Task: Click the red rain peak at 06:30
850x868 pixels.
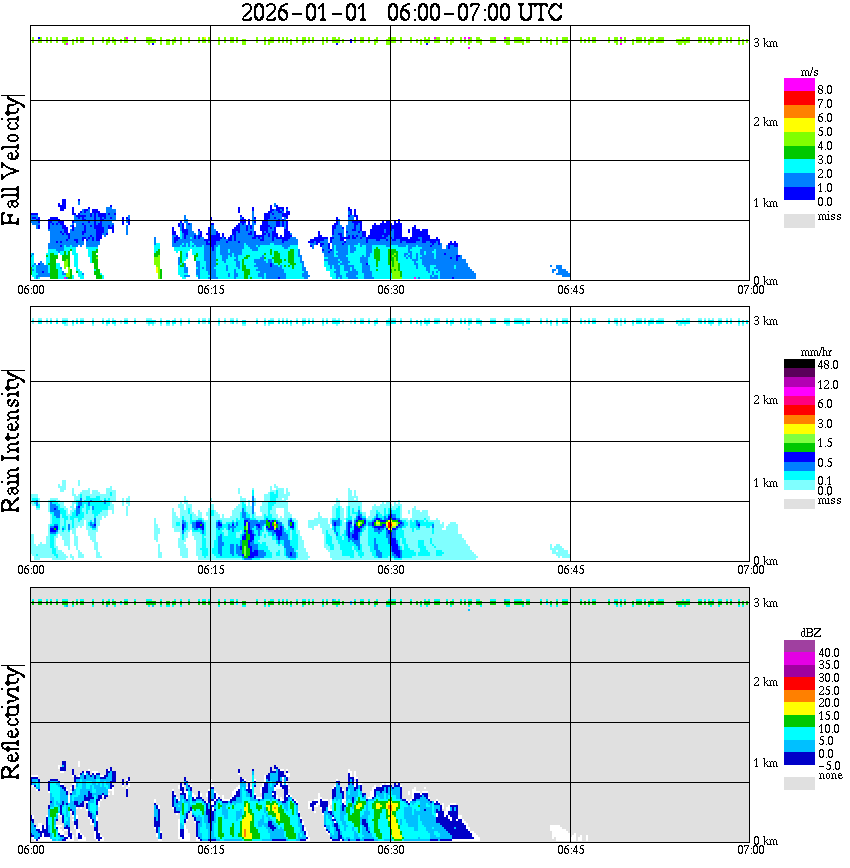Action: click(x=390, y=524)
